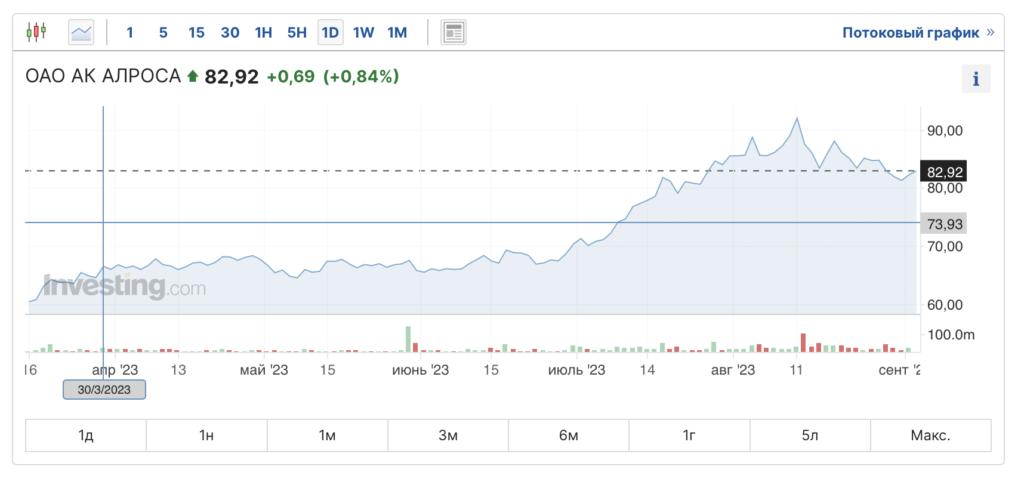The image size is (1024, 482).
Task: Click the black 82,92 axis price label
Action: tap(943, 172)
